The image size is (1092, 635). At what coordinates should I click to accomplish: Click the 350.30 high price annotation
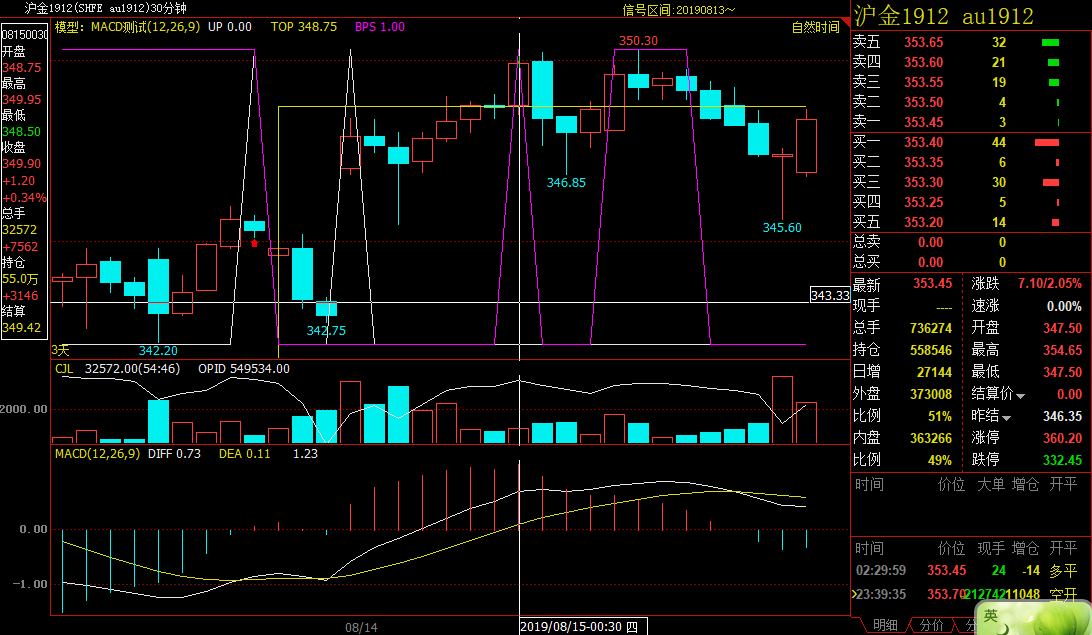click(638, 41)
